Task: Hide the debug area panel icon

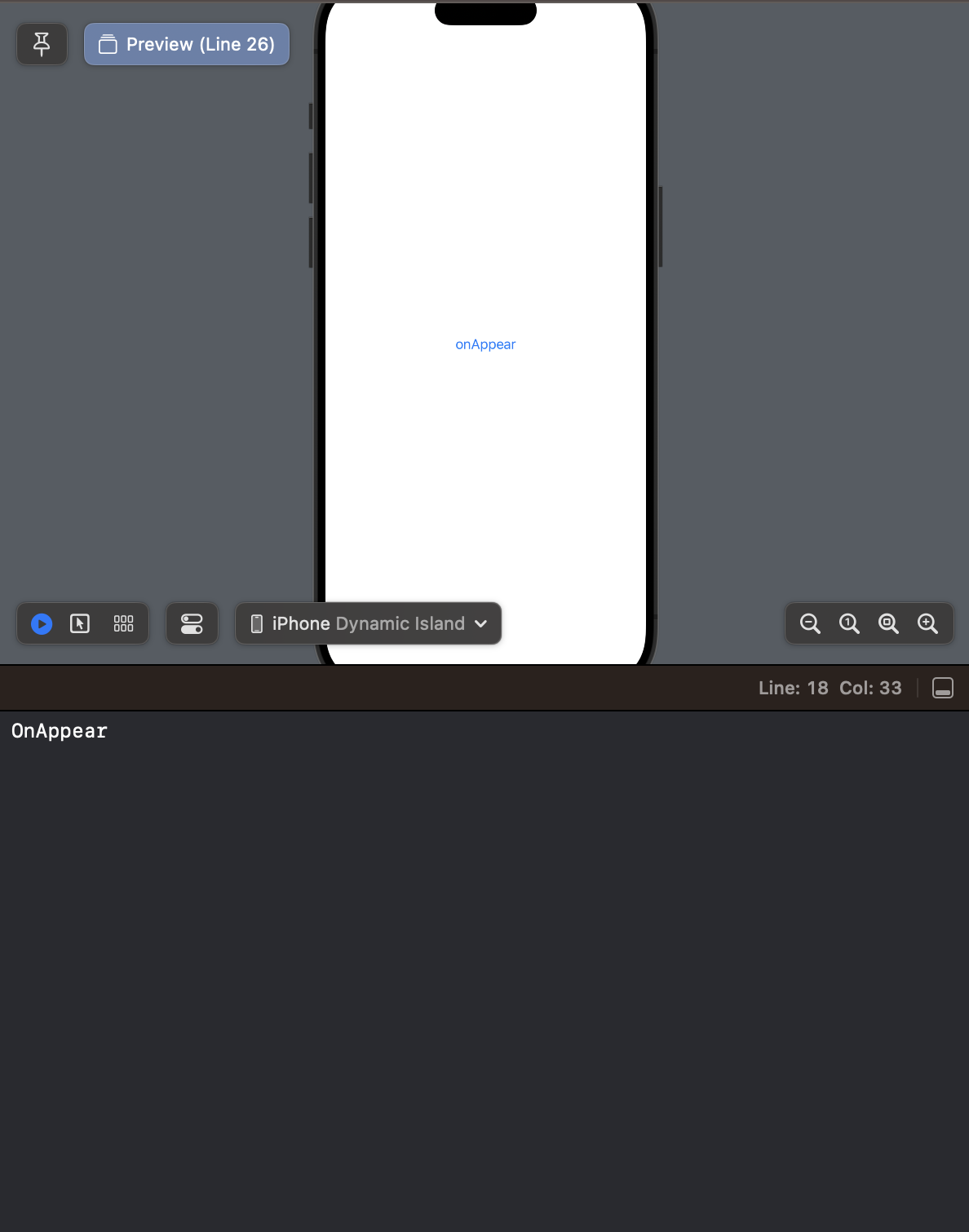Action: tap(943, 688)
